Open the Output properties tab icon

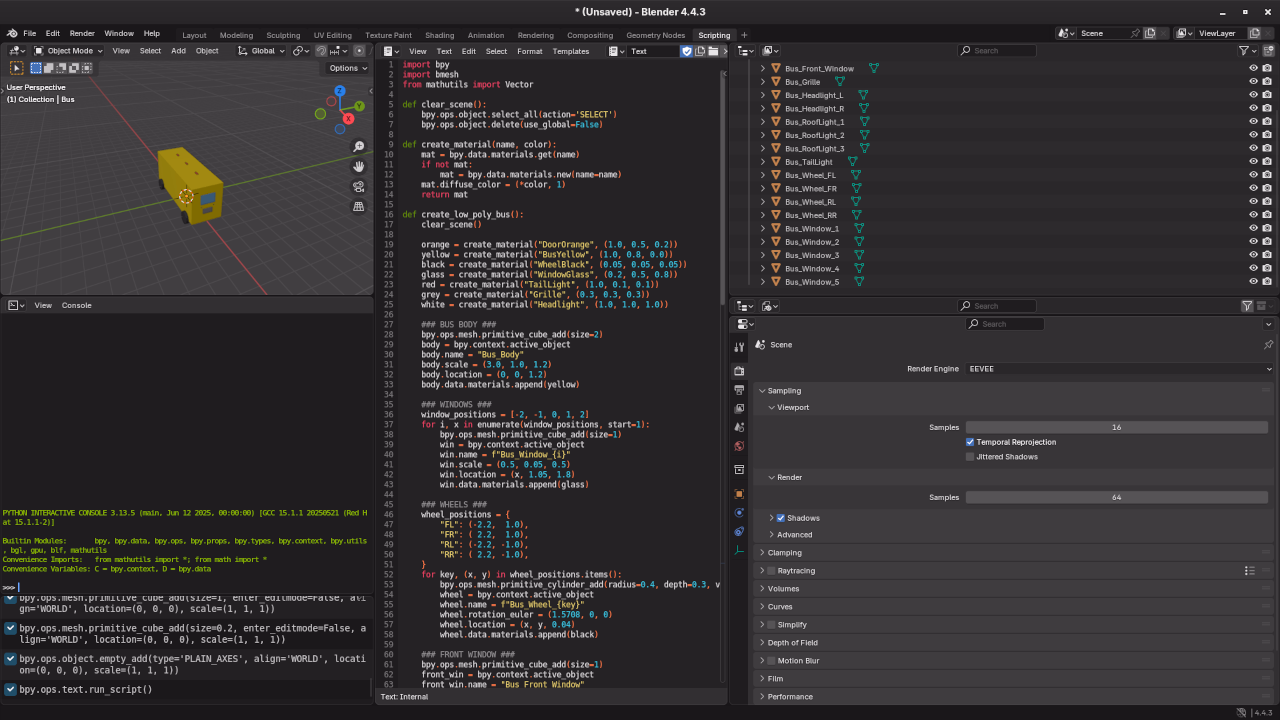click(x=739, y=390)
